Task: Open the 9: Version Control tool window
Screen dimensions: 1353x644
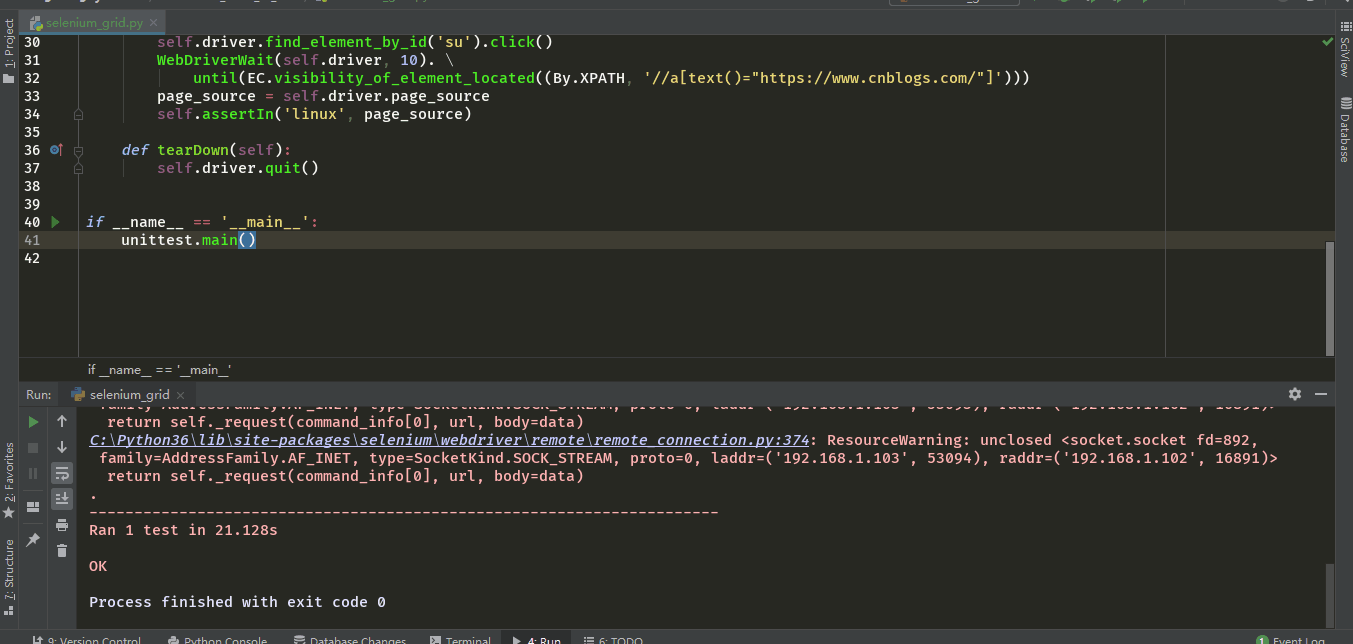Action: coord(86,641)
